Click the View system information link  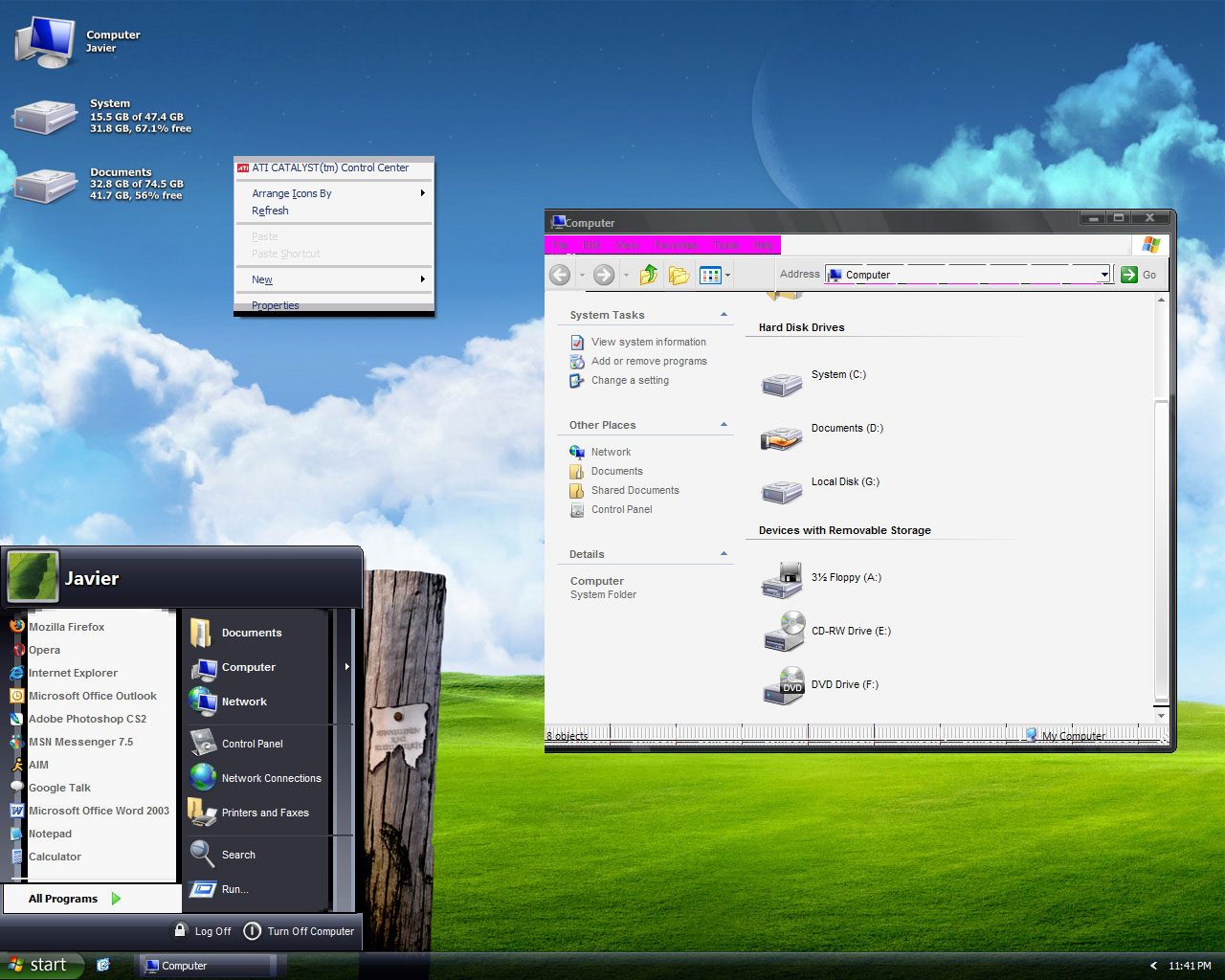point(648,342)
